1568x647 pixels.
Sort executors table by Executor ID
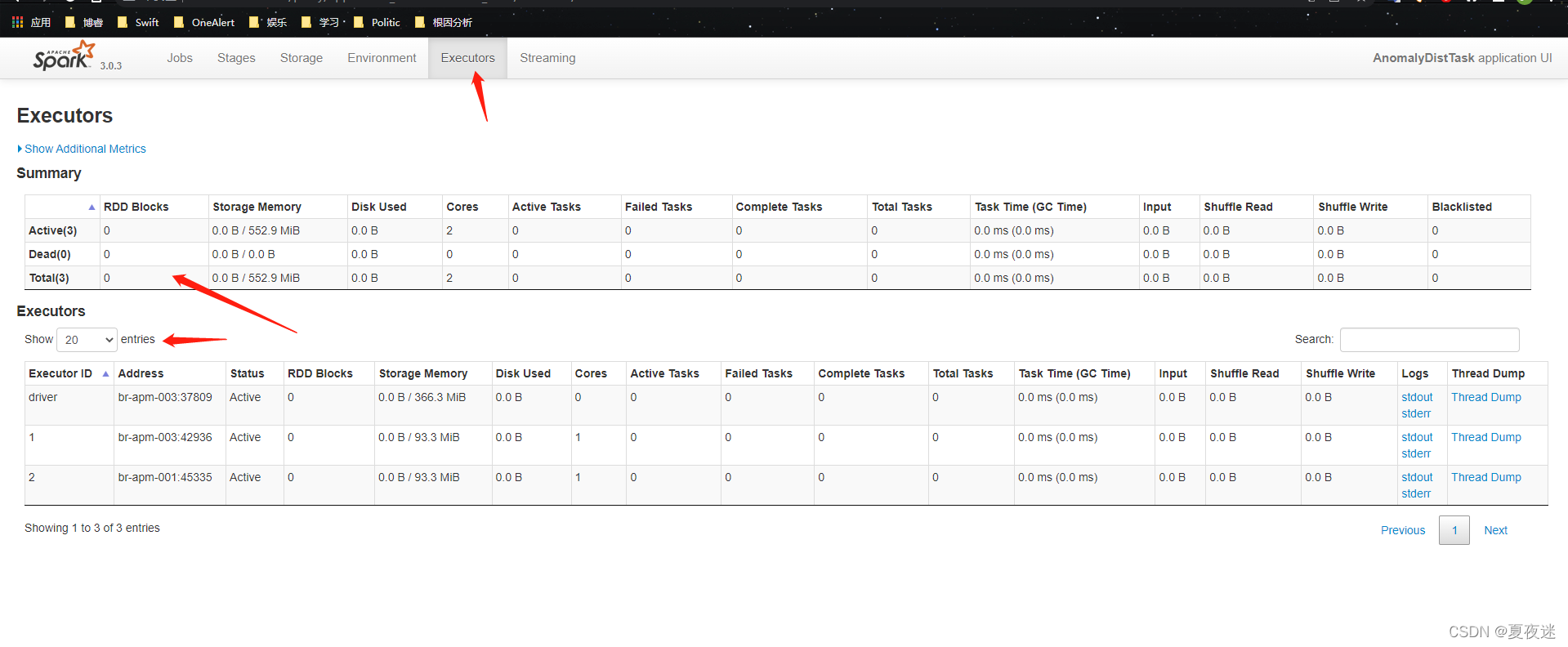[69, 373]
